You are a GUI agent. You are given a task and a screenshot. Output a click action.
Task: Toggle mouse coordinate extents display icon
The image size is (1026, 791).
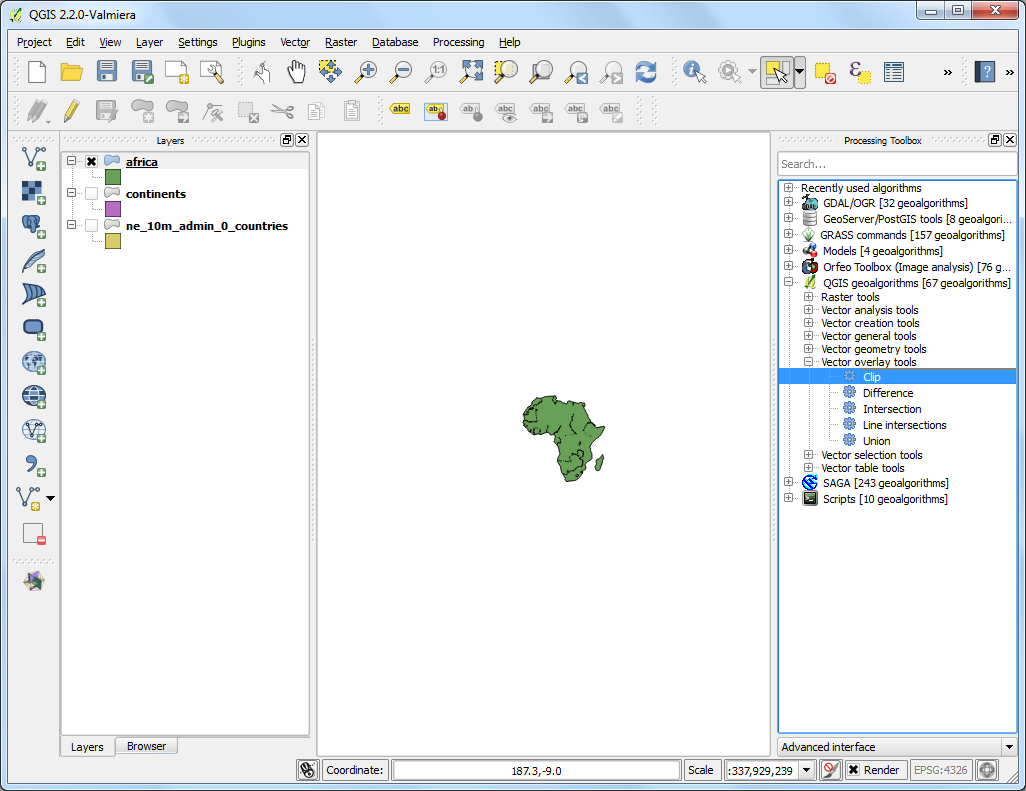point(308,770)
